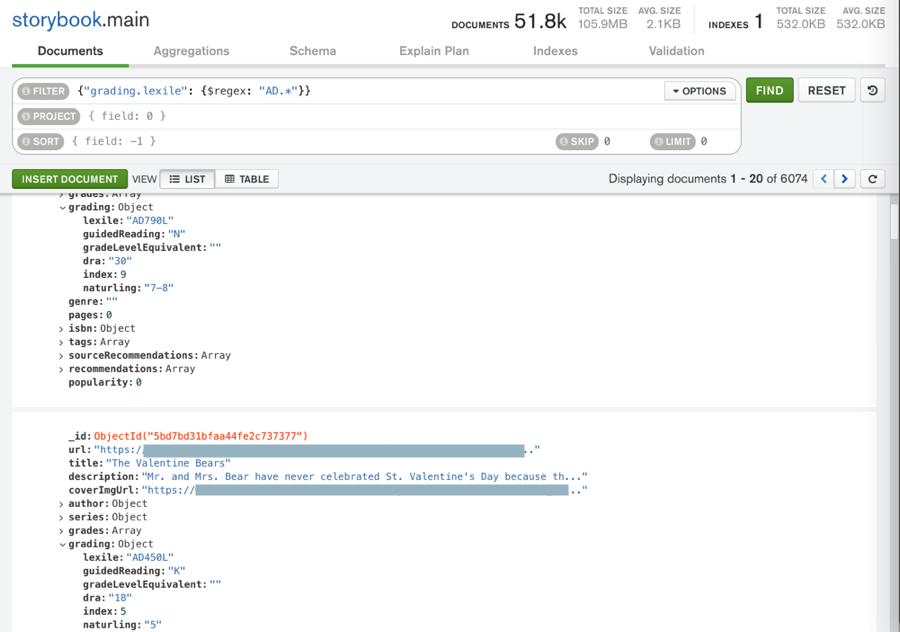Go to next page of documents
This screenshot has height=632, width=900.
pos(844,179)
